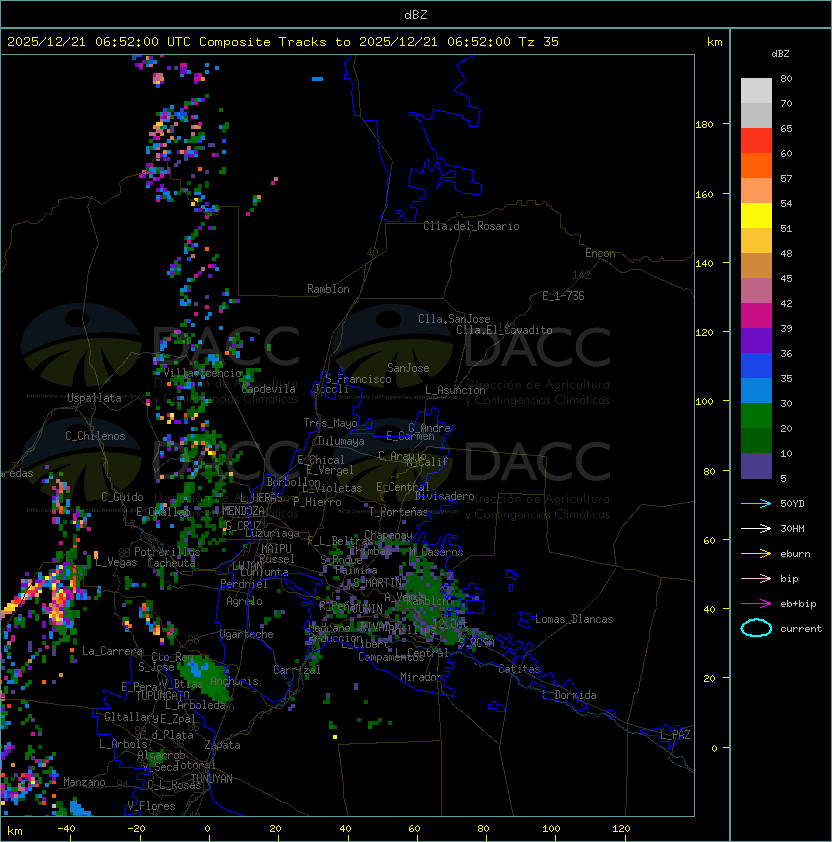Click the P_Hierro map label
The width and height of the screenshot is (832, 842).
coord(317,502)
